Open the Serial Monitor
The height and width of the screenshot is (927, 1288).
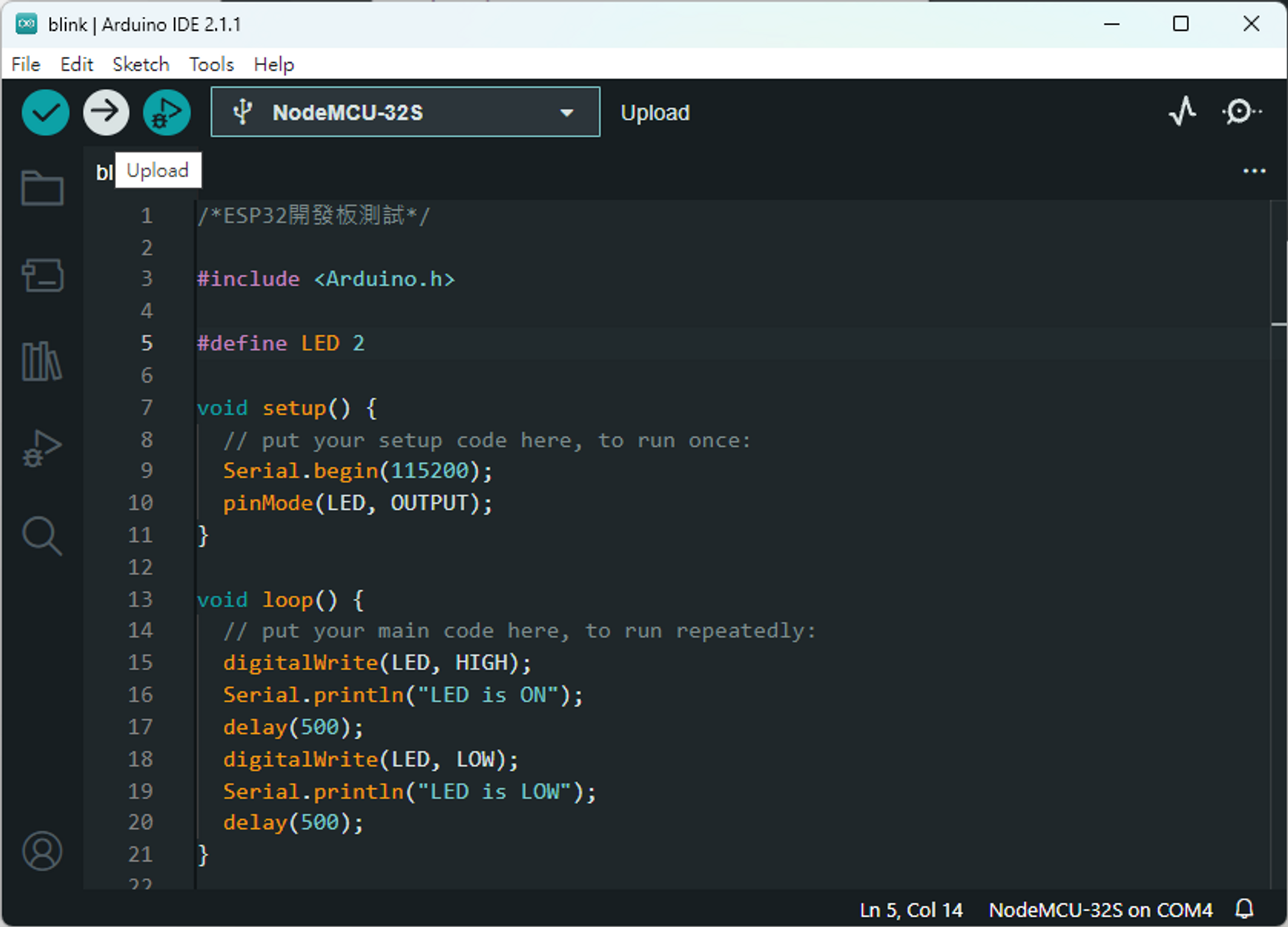coord(1240,112)
